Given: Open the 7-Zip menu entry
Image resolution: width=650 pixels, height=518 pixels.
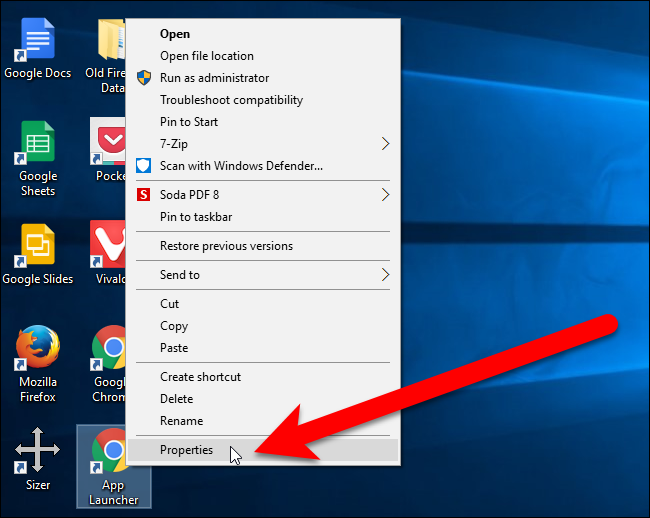Looking at the screenshot, I should 263,144.
